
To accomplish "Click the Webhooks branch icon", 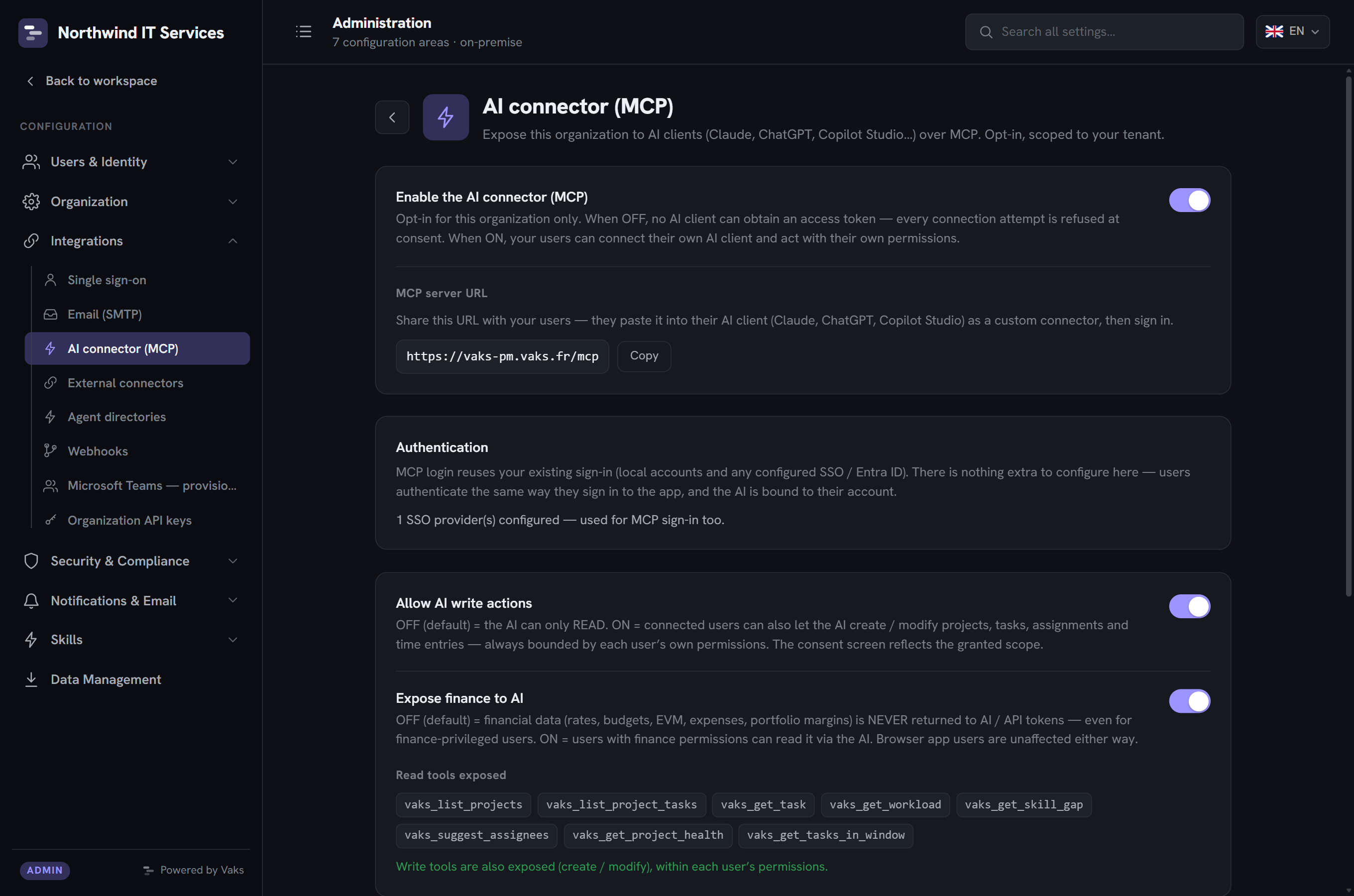I will (x=50, y=451).
